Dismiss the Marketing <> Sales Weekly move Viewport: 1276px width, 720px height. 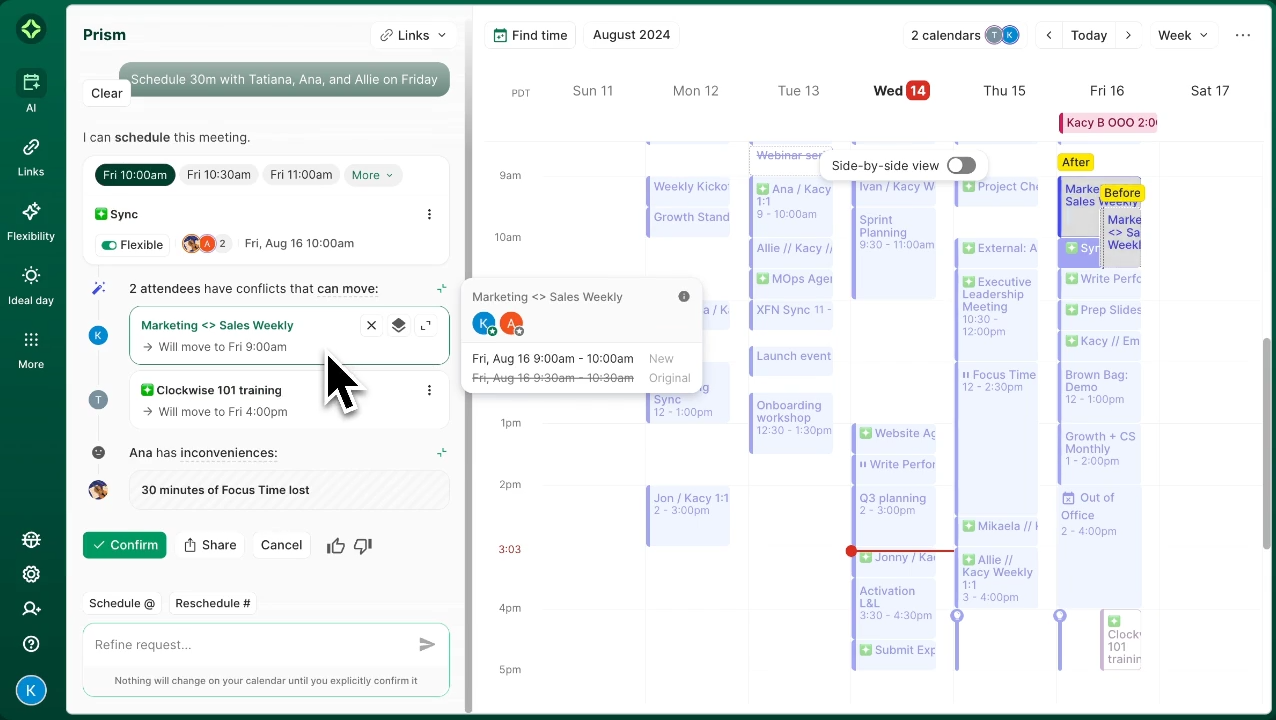point(371,325)
